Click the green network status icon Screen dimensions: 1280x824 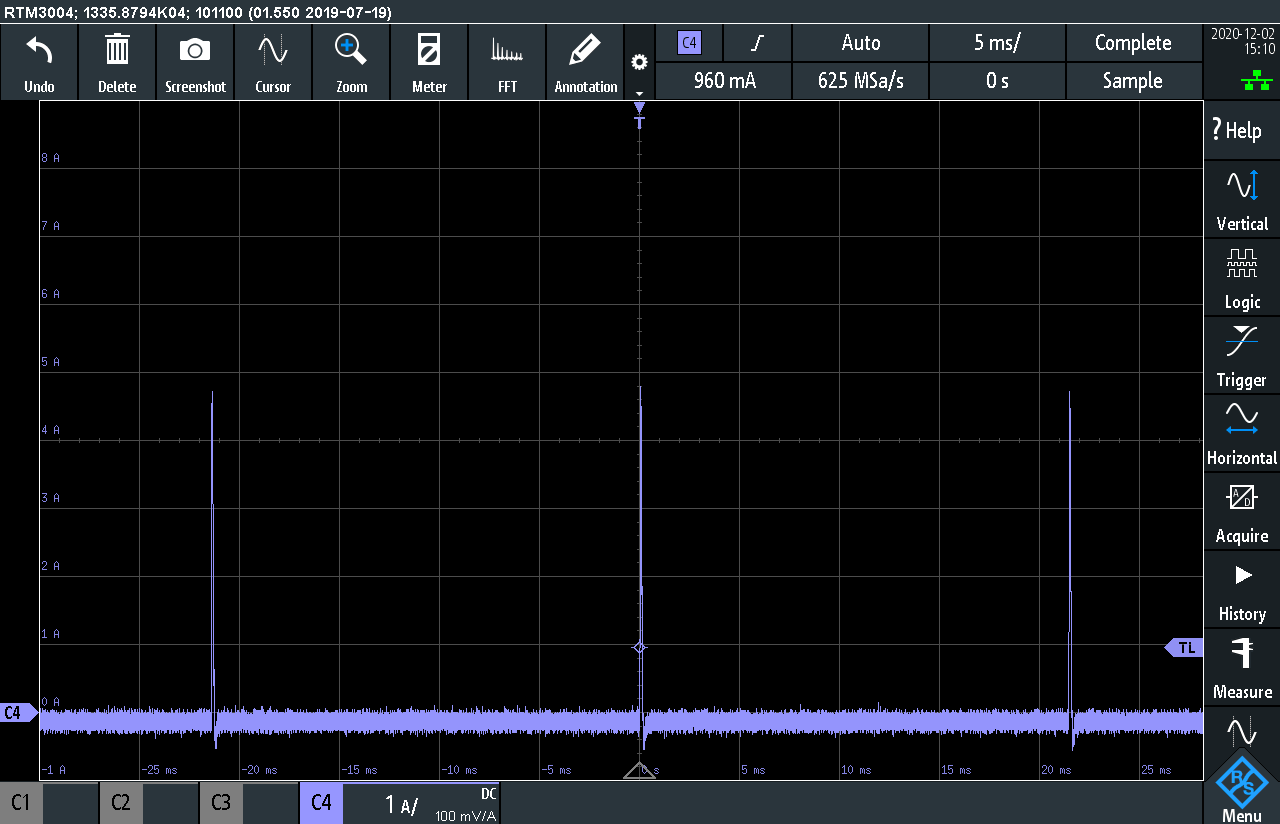coord(1256,83)
